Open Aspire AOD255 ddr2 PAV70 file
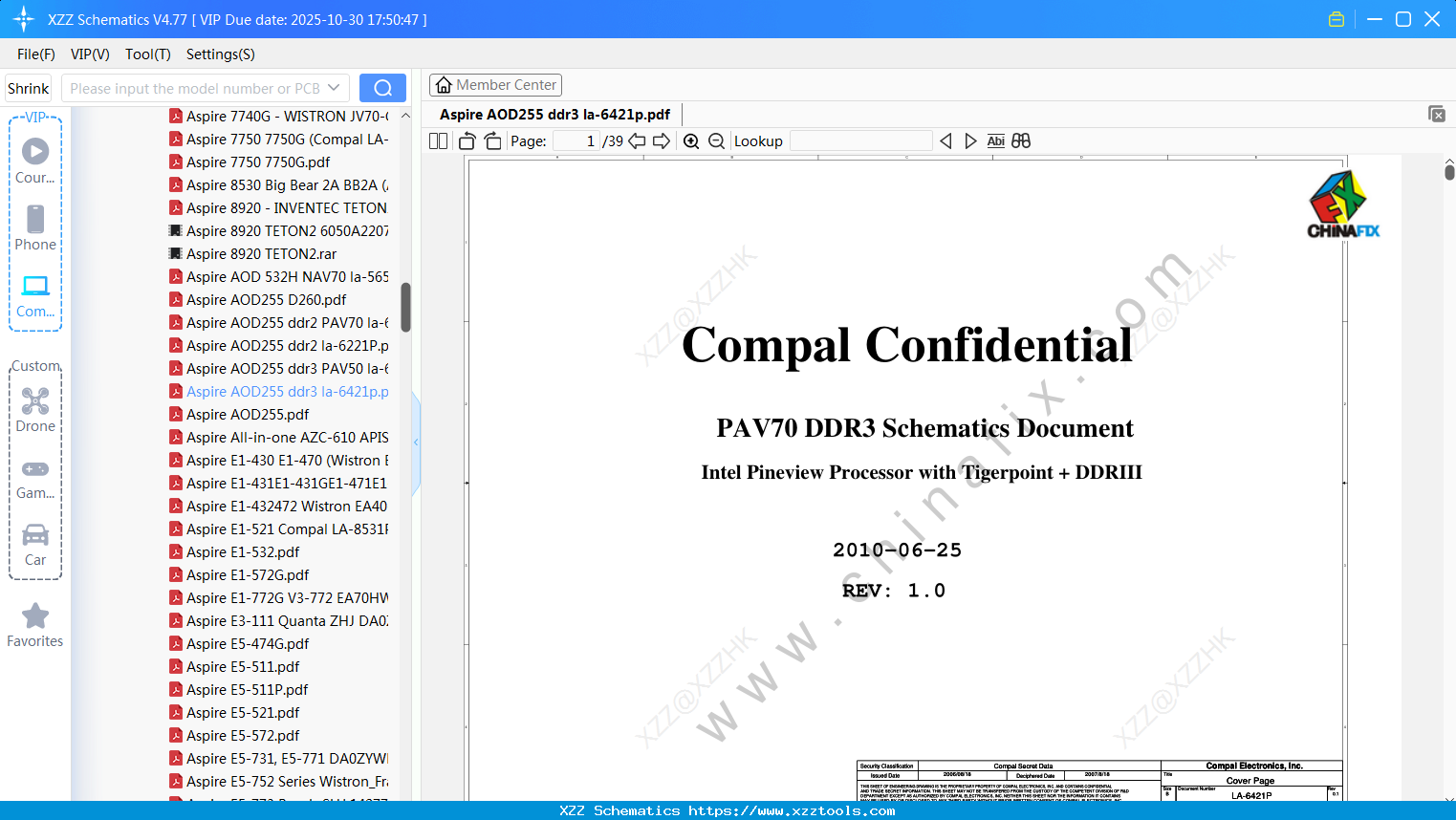This screenshot has height=820, width=1456. 279,323
